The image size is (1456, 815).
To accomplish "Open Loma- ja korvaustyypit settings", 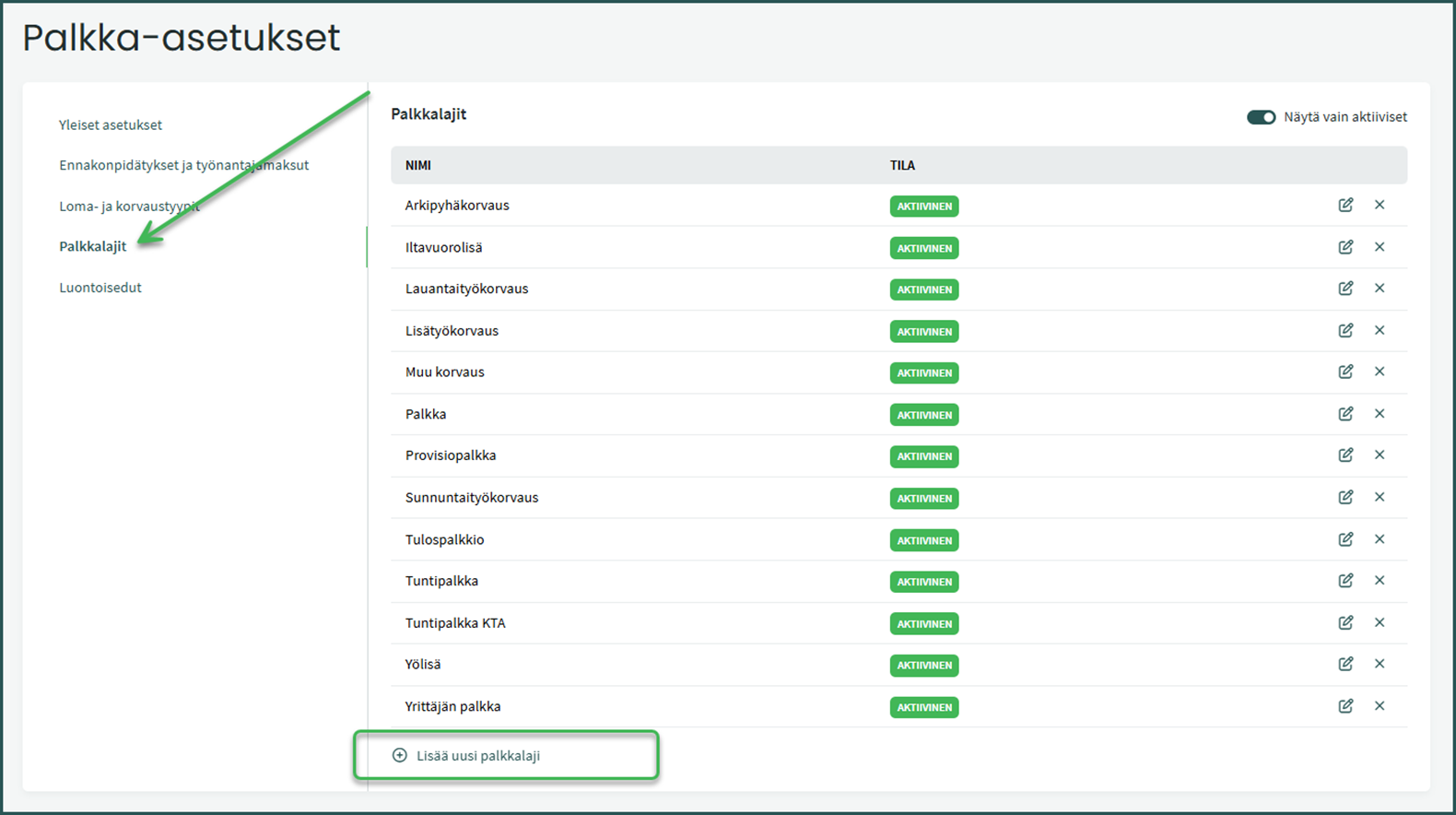I will click(x=129, y=206).
